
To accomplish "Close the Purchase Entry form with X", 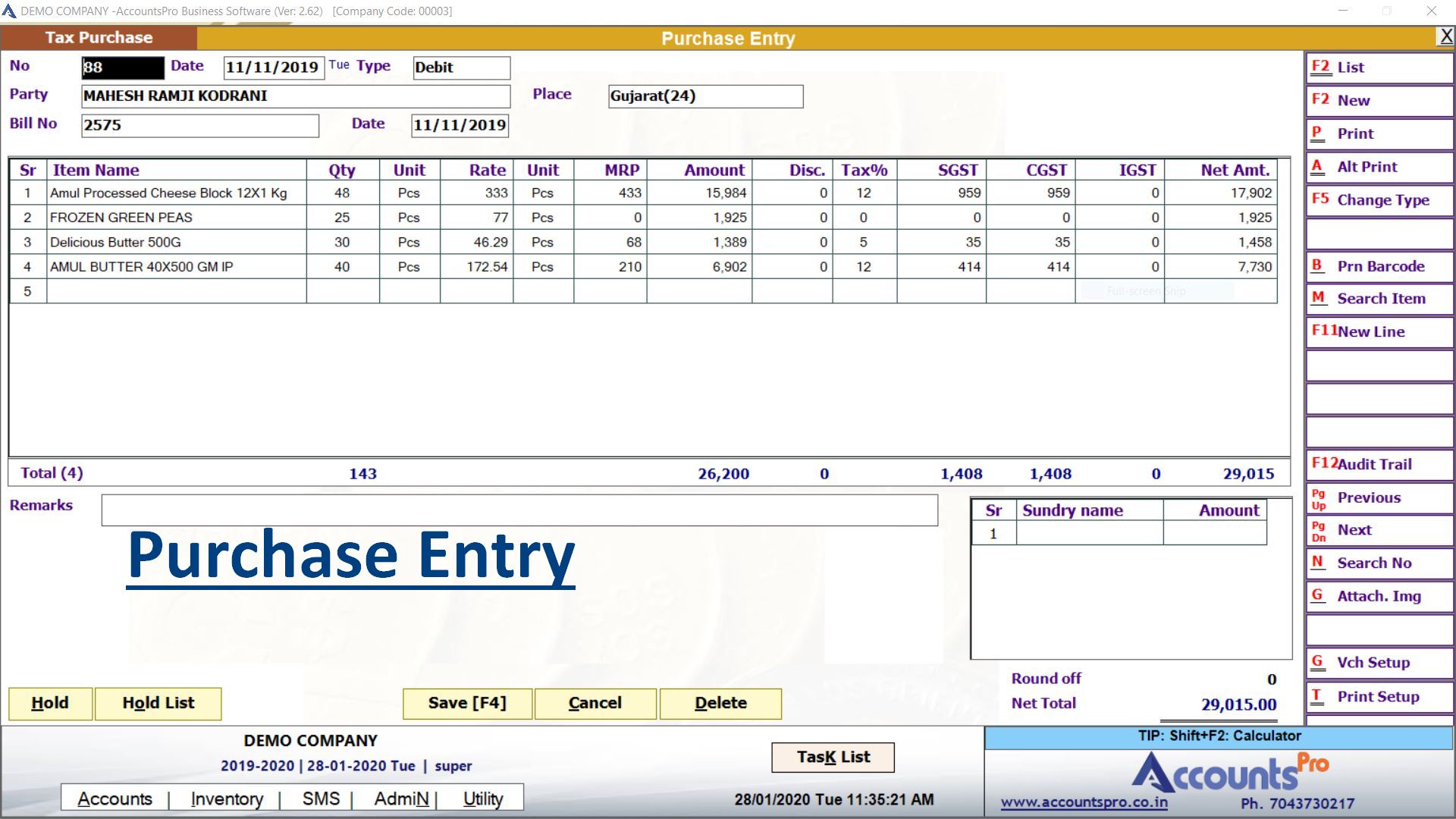I will point(1445,36).
